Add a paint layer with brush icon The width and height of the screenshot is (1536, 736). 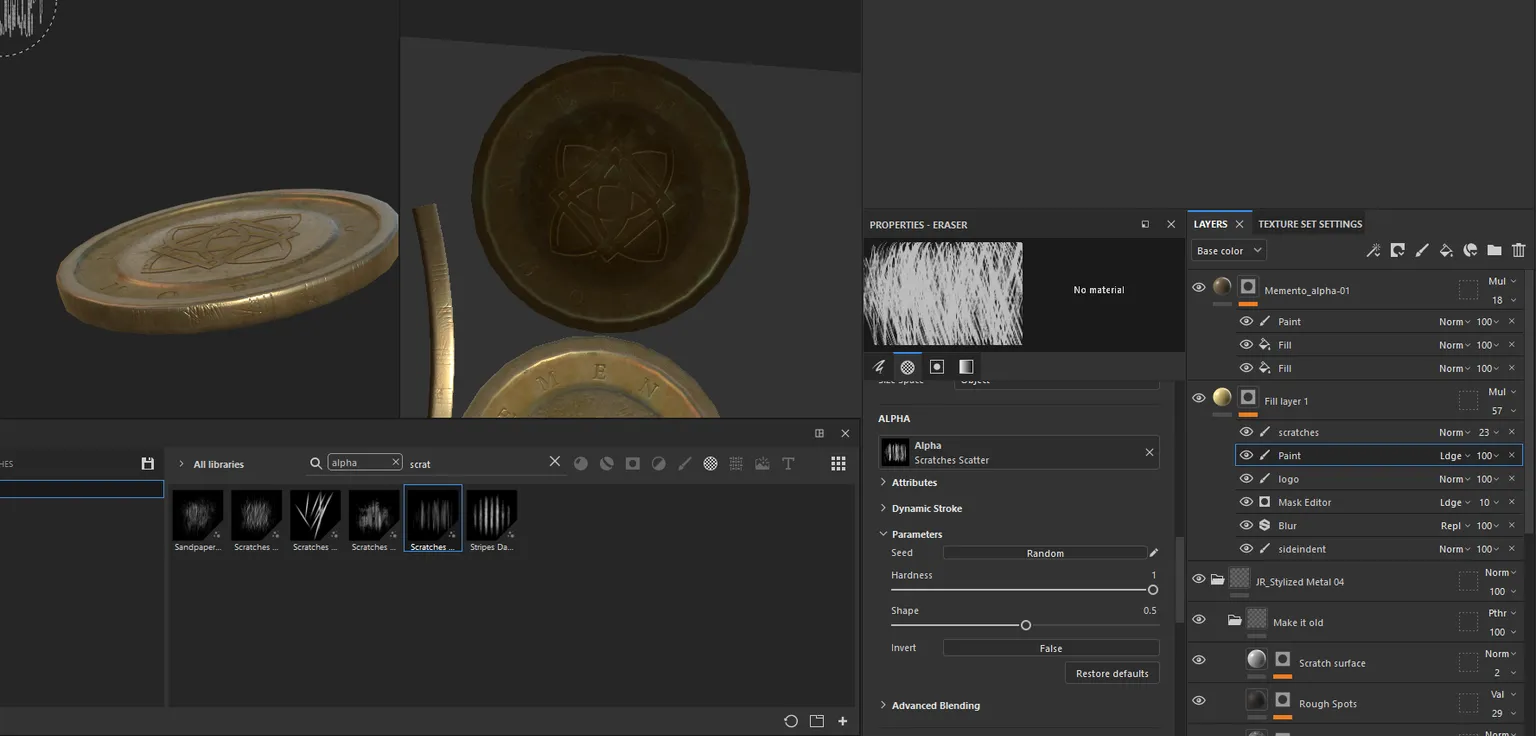(x=1421, y=250)
